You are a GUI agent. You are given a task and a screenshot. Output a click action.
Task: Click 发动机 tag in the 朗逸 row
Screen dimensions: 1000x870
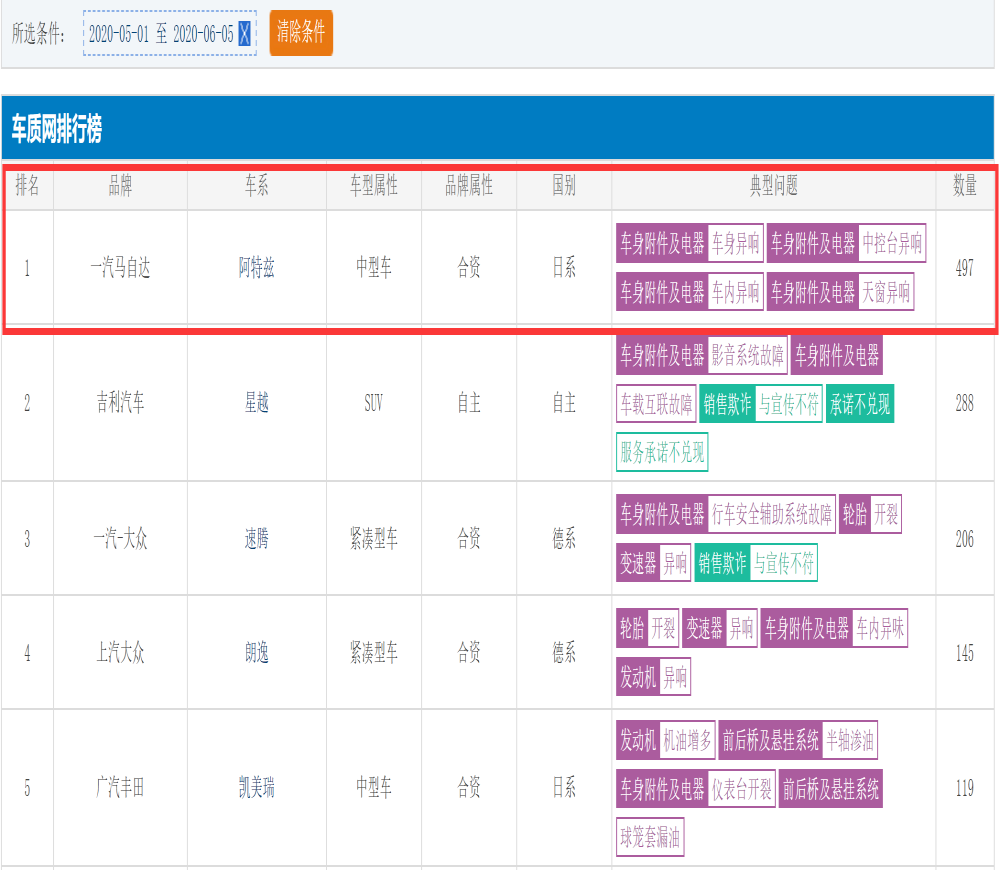[638, 677]
